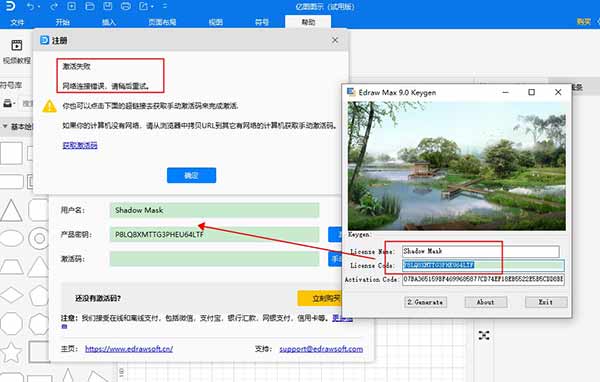Click the Exit button in Keygen
Image resolution: width=600 pixels, height=382 pixels.
546,302
